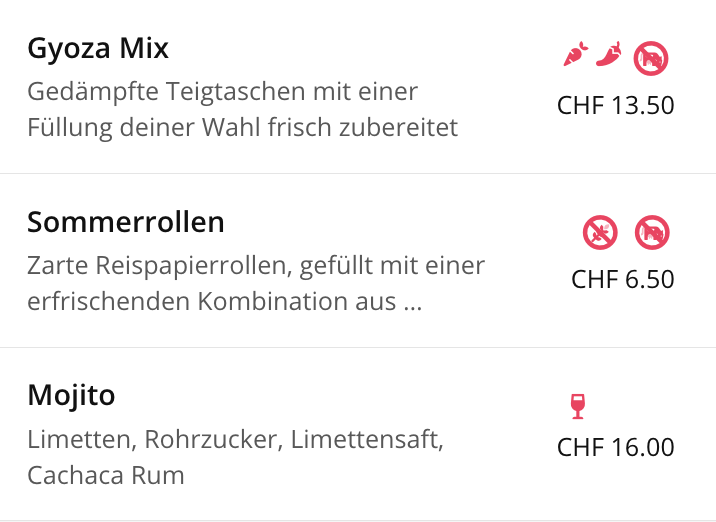This screenshot has width=716, height=522.
Task: Click the 'Gedämpfte Teigtaschen mit einer' description line
Action: coord(222,92)
